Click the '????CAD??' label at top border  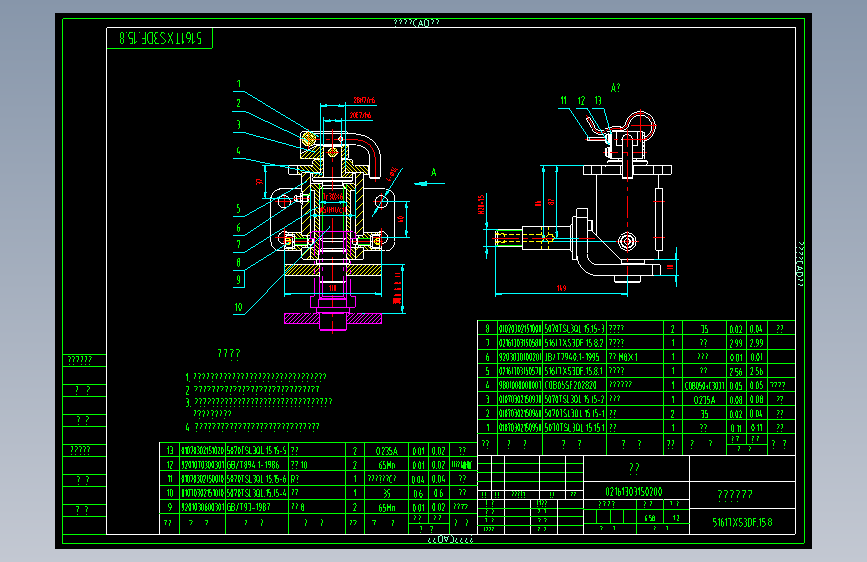416,22
